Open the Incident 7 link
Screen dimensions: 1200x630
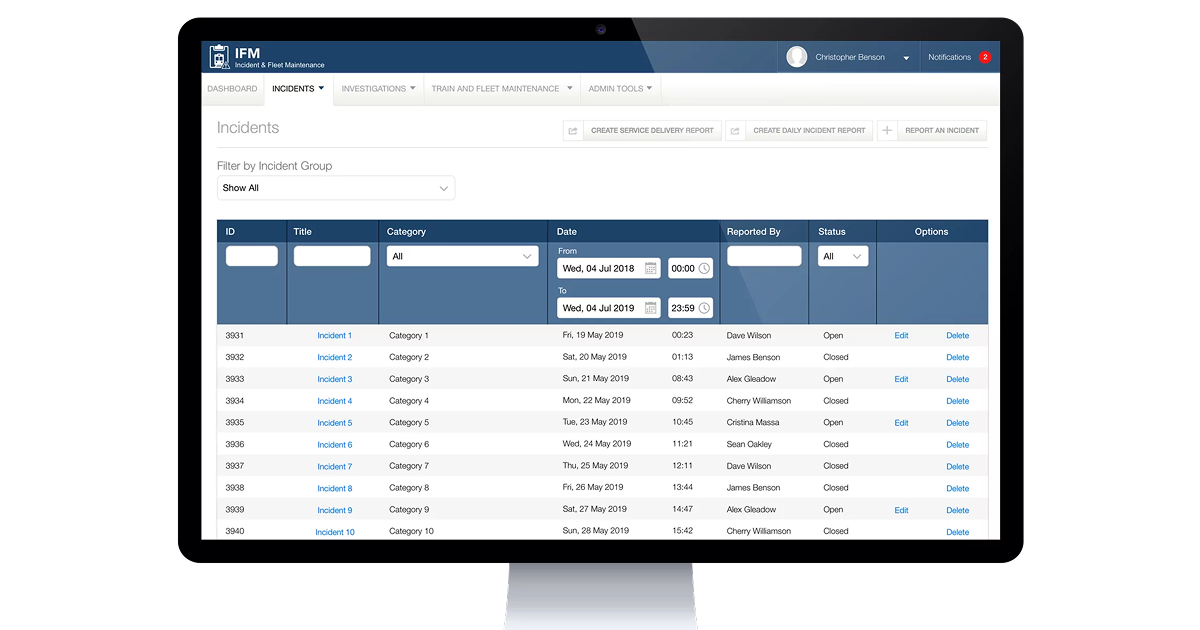click(334, 466)
